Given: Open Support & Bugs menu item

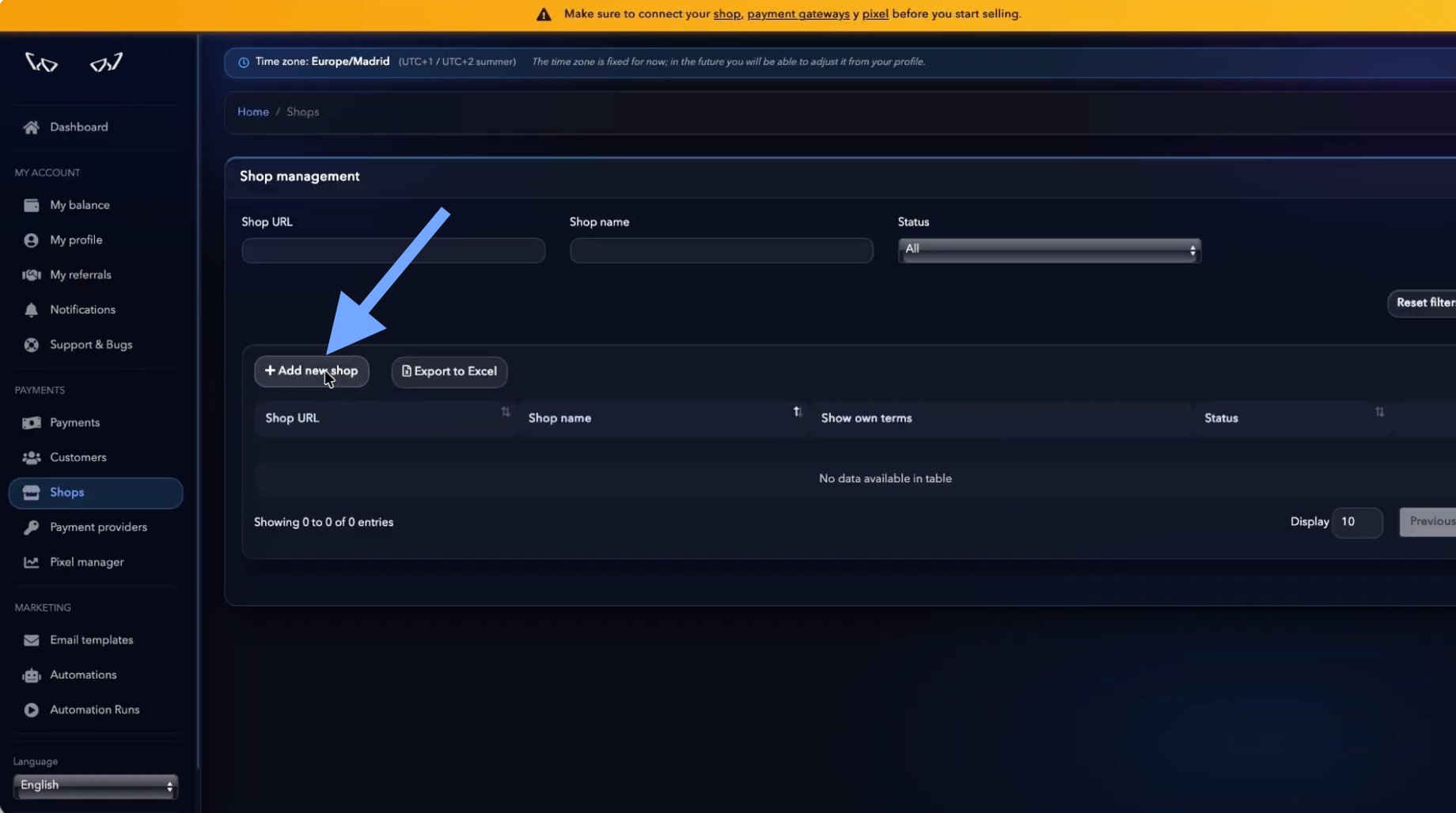Looking at the screenshot, I should point(91,345).
